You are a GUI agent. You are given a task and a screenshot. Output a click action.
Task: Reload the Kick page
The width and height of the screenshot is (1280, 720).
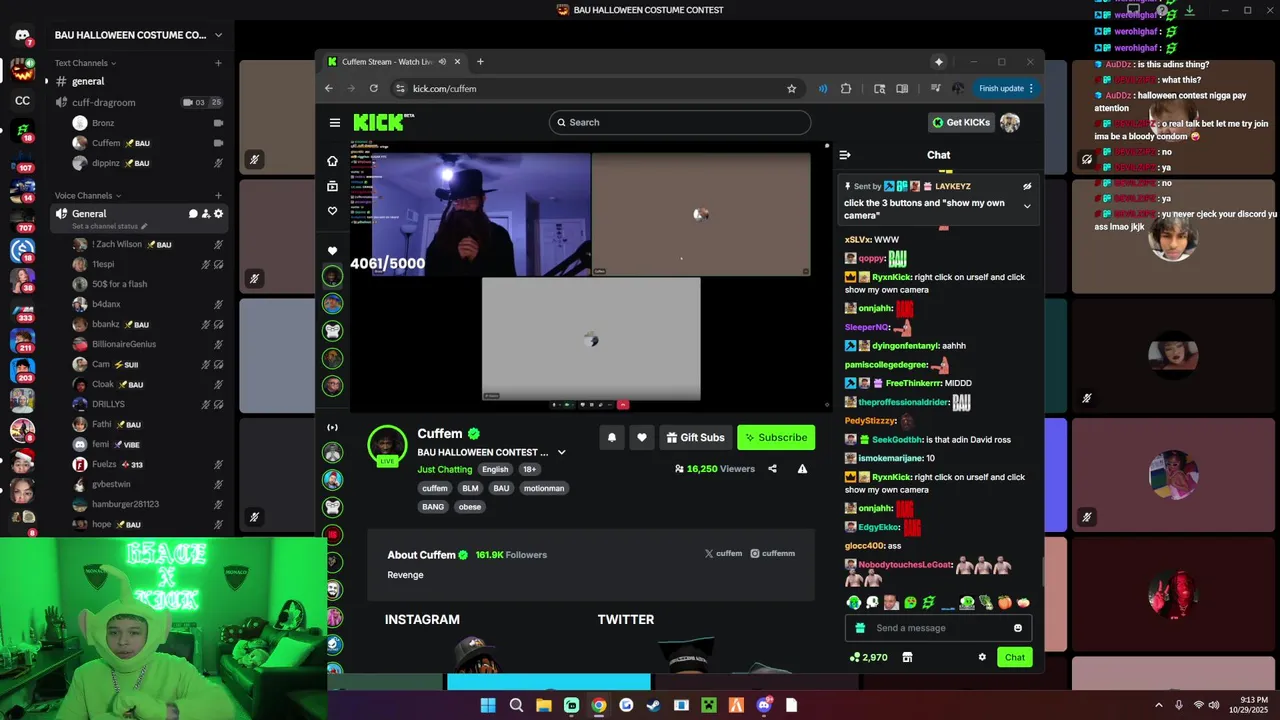[374, 88]
